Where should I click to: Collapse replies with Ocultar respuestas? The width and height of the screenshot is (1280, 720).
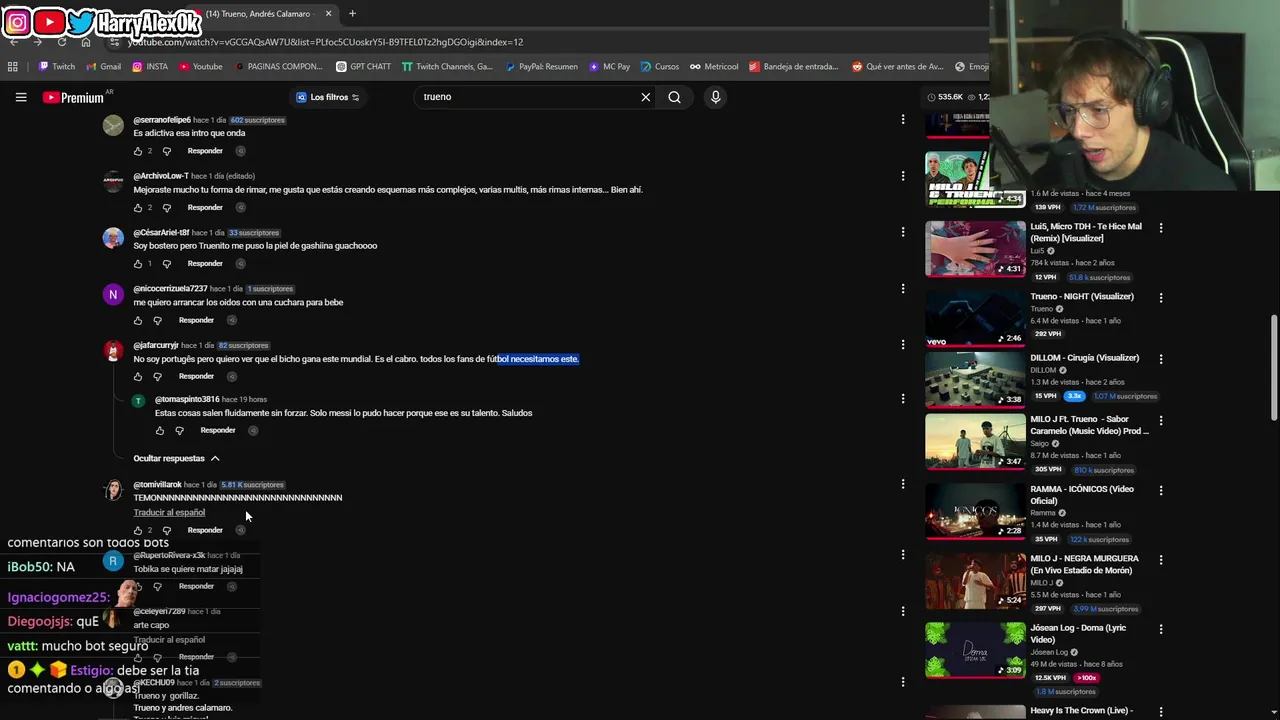[176, 458]
